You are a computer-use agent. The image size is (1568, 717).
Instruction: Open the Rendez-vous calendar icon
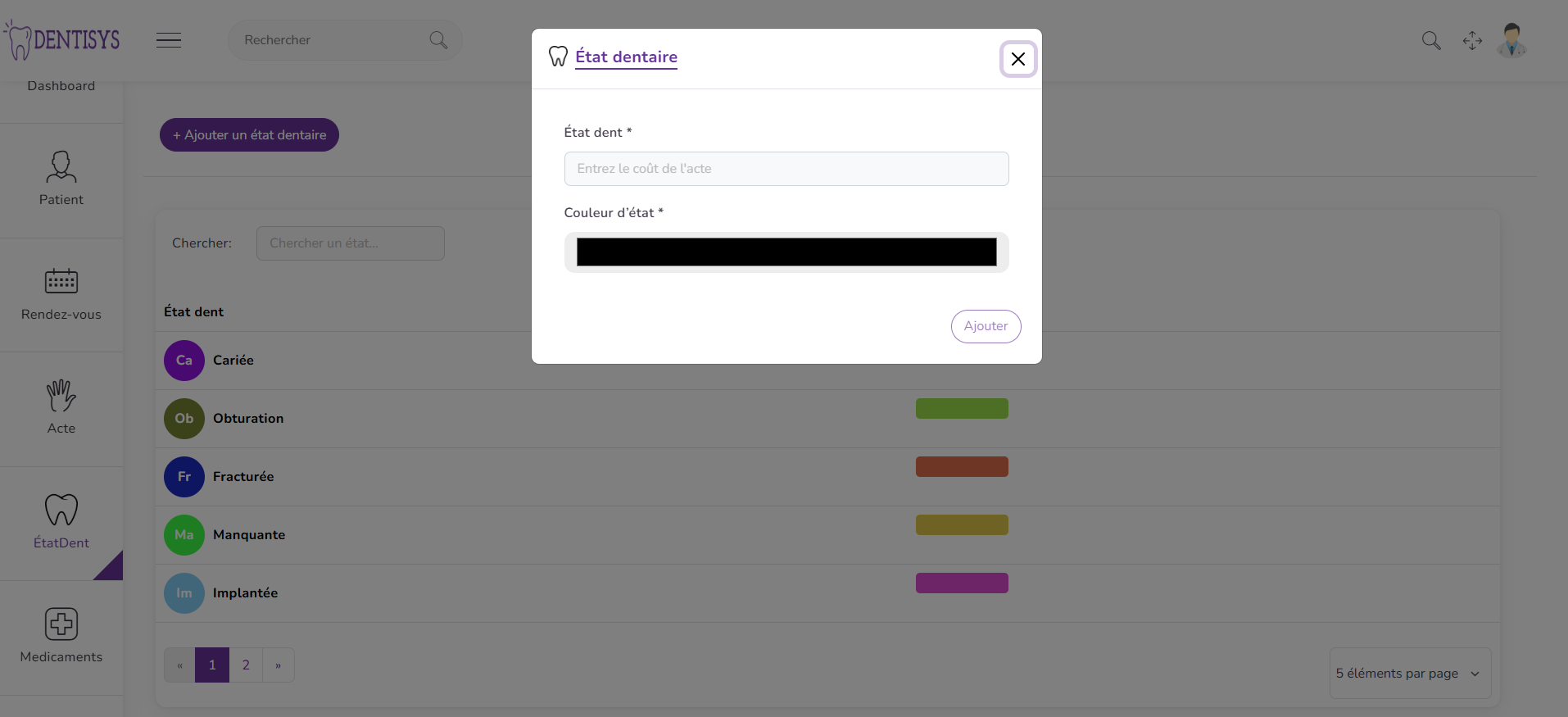tap(61, 282)
